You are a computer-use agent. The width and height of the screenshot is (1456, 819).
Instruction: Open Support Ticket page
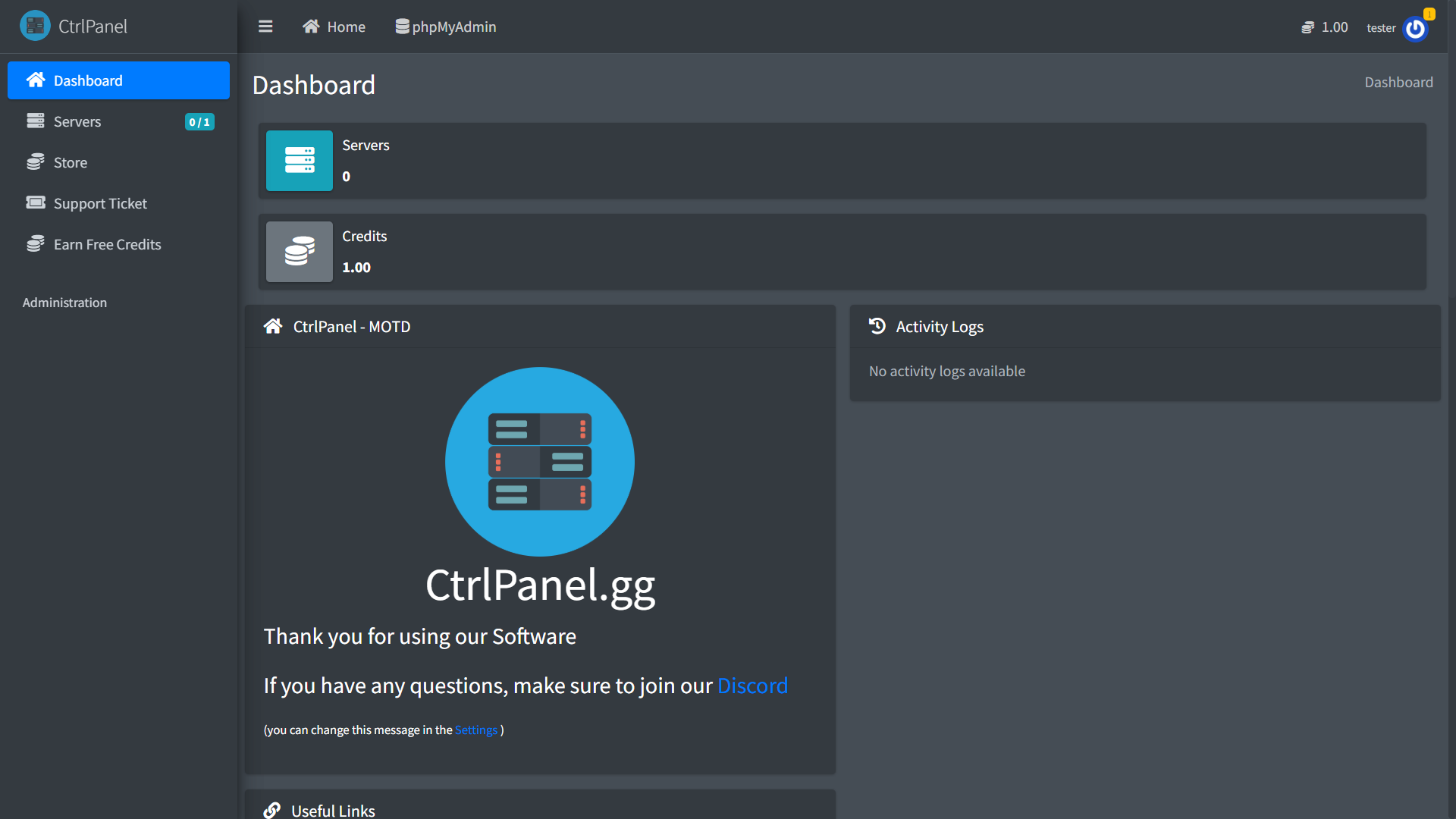pos(100,203)
